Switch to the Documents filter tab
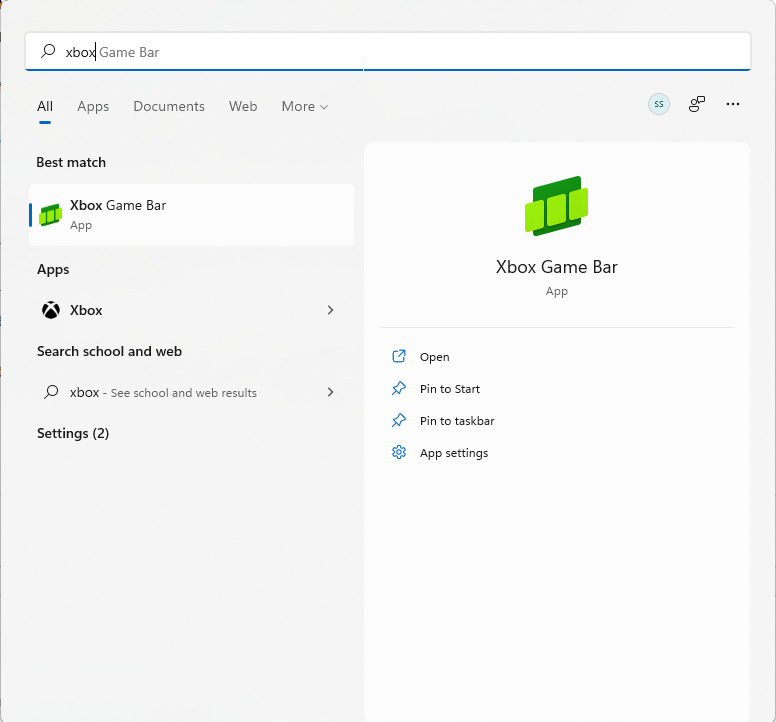 (x=169, y=107)
